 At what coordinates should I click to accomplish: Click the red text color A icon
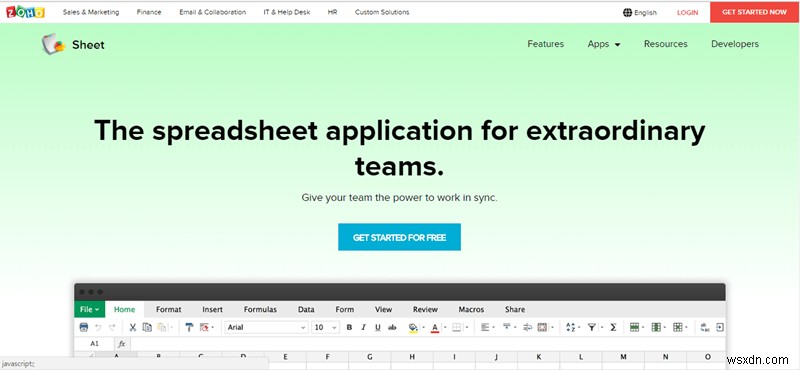coord(435,327)
